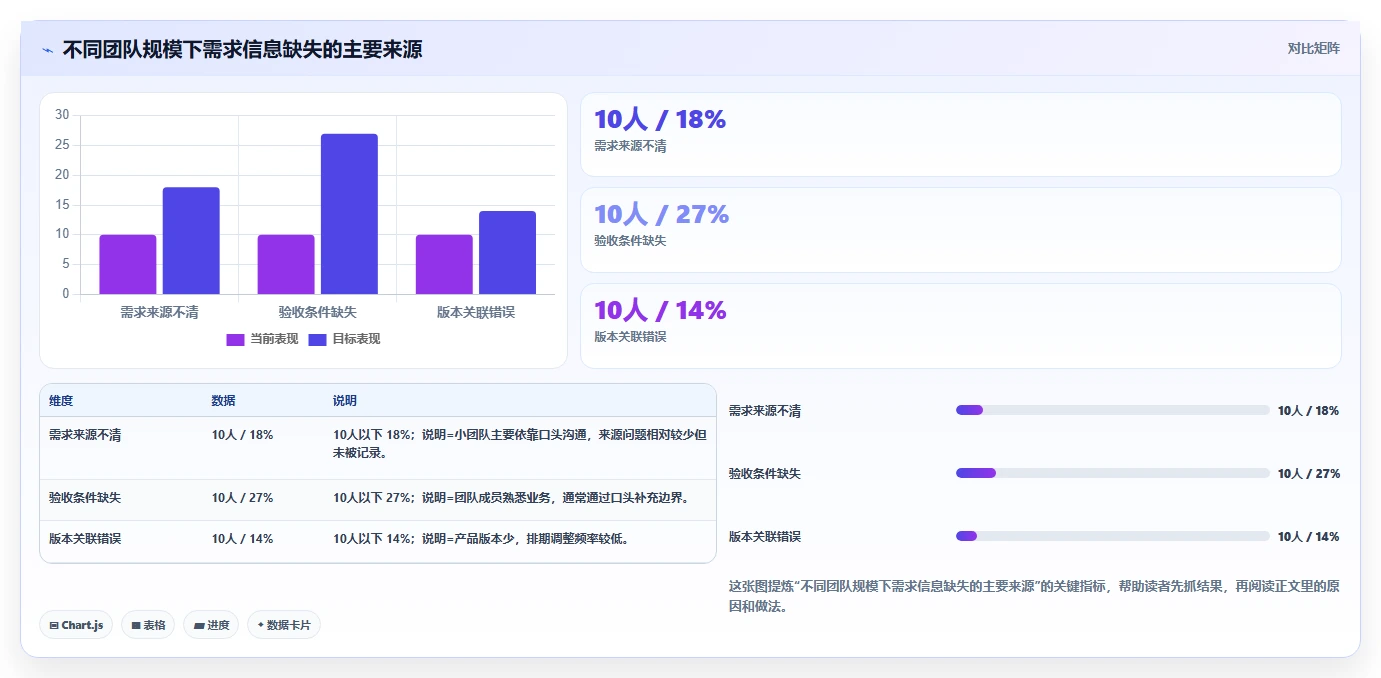Click the 当前表现 legend label
Viewport: 1381px width, 678px height.
[x=273, y=339]
